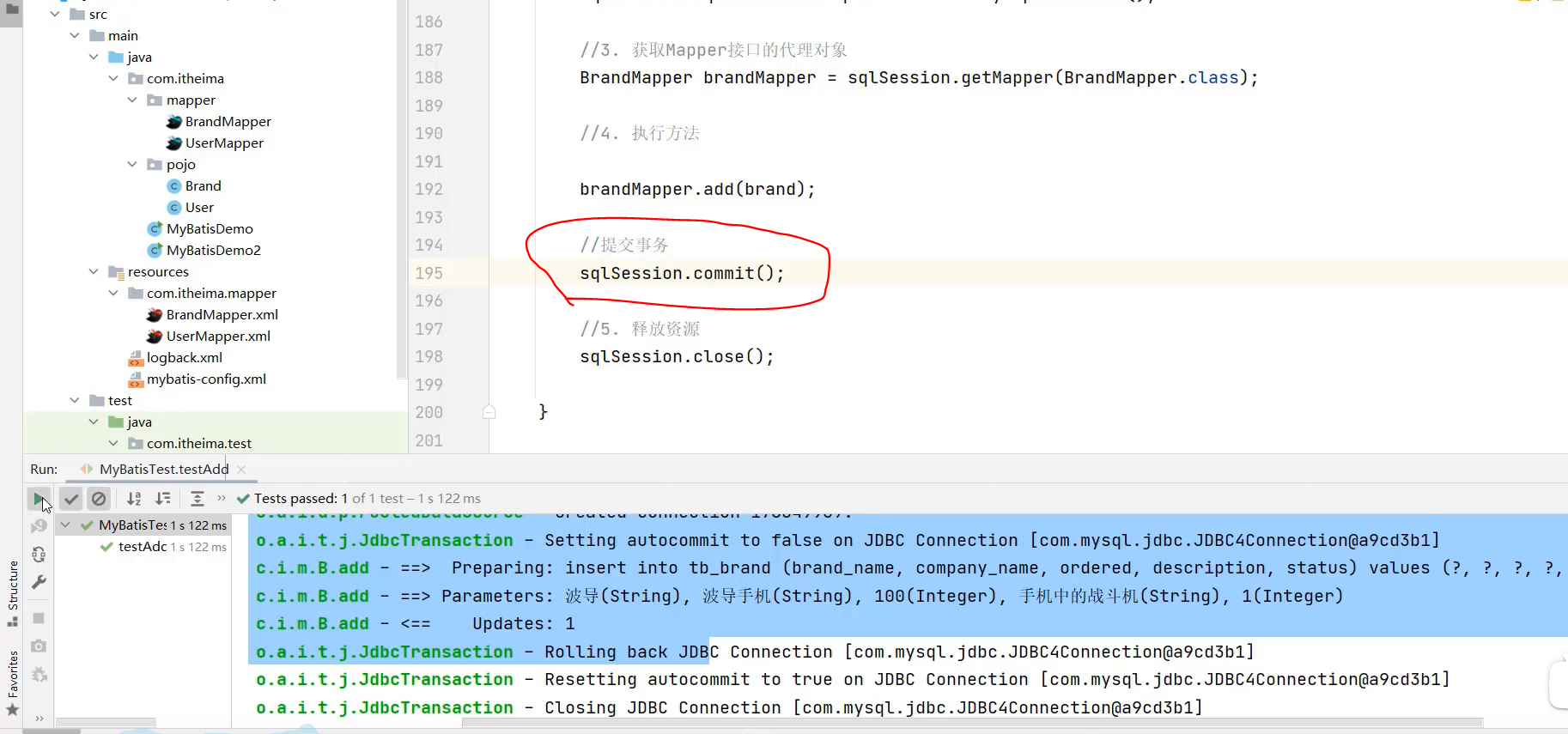1568x734 pixels.
Task: Collapse the MyBatisTest node in the test tree
Action: coord(65,525)
